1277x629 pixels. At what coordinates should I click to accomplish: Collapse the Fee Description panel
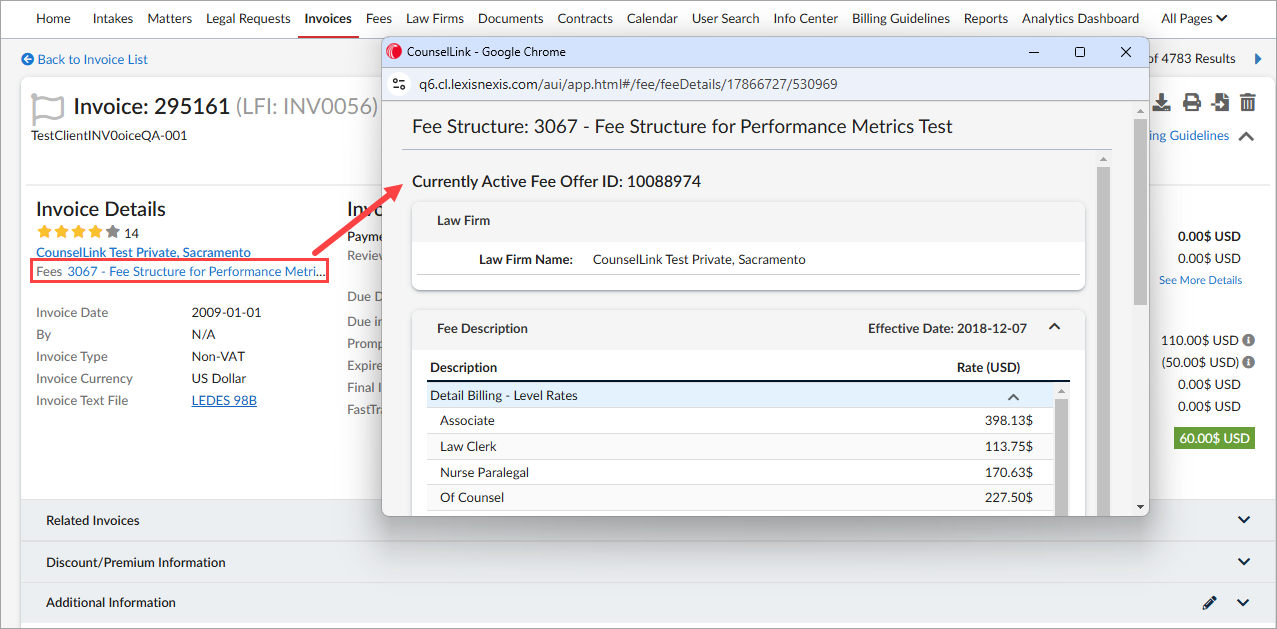[x=1054, y=327]
